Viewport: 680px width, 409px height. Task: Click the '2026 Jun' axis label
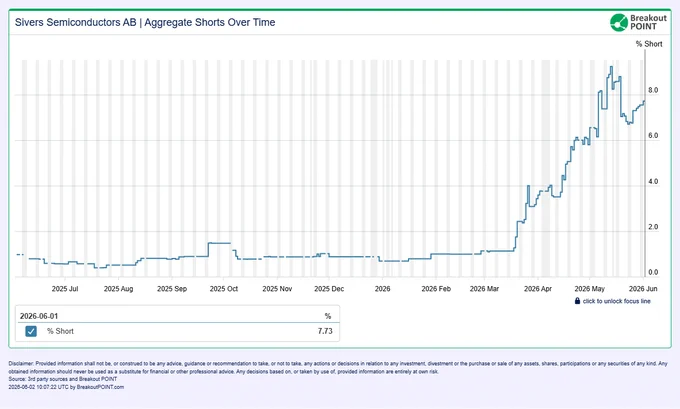tap(643, 289)
